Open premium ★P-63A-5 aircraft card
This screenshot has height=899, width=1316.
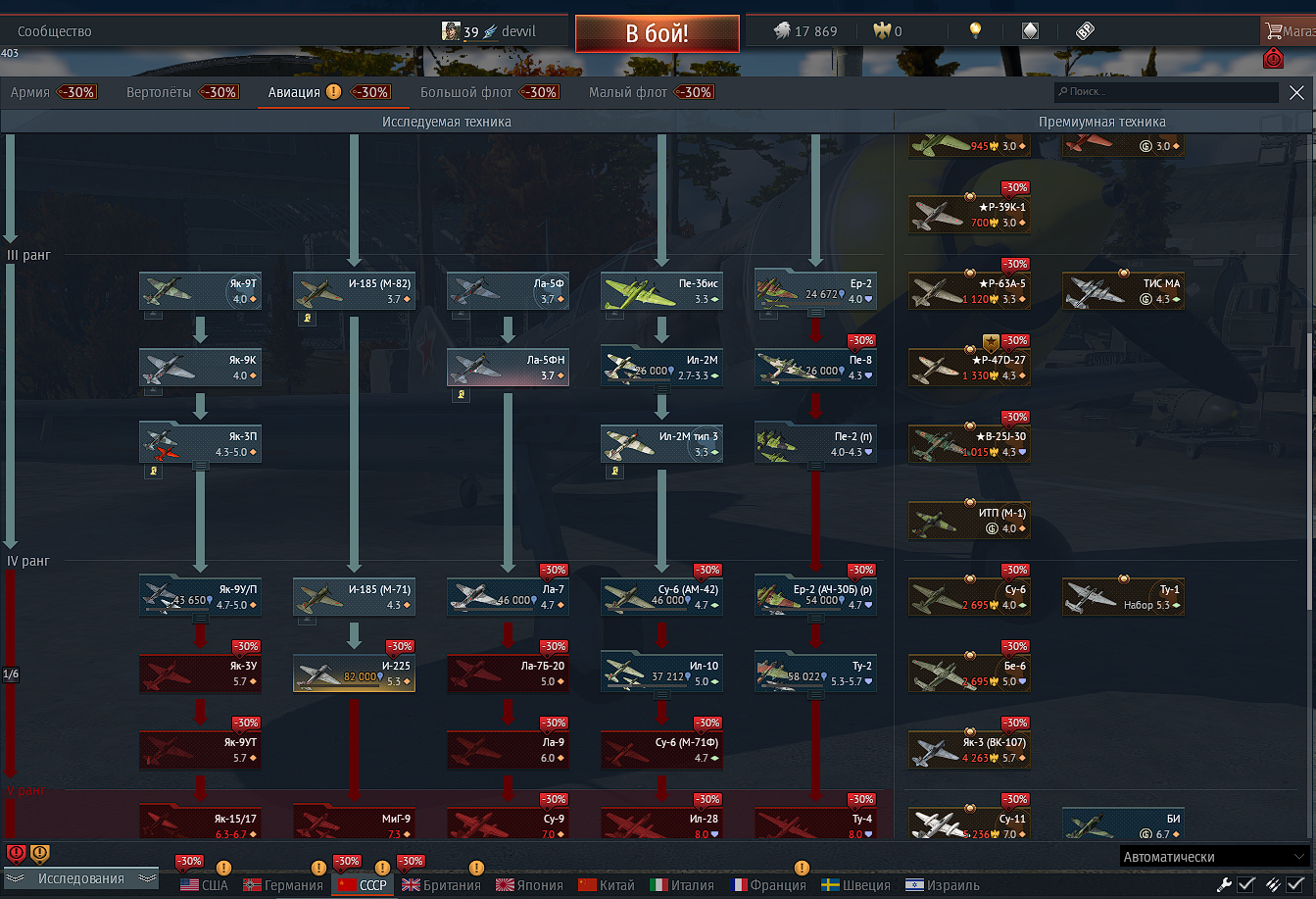[x=970, y=290]
